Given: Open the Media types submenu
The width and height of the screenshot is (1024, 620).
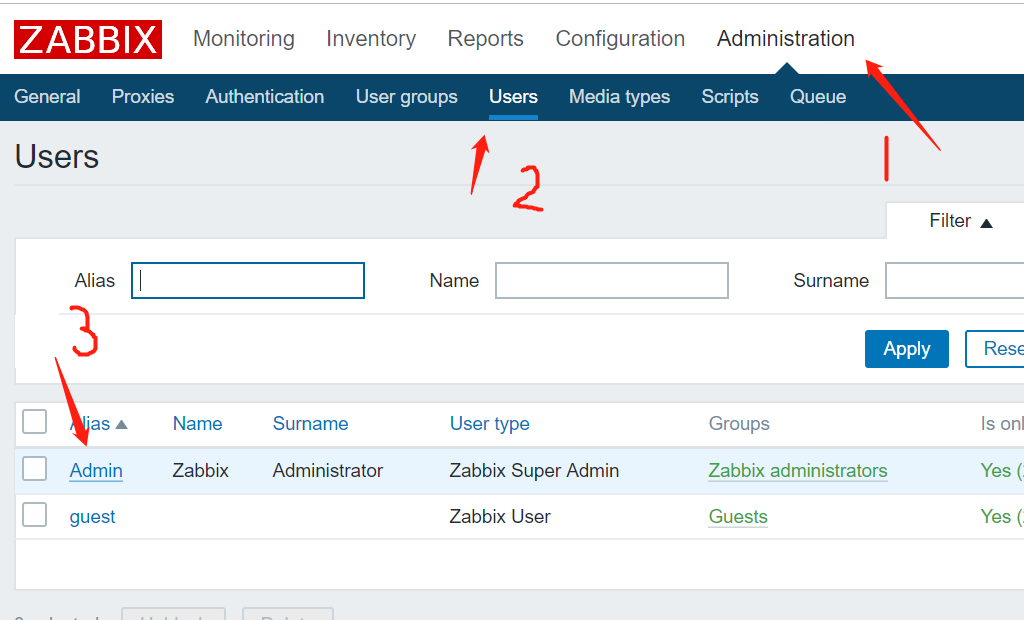Looking at the screenshot, I should point(619,97).
